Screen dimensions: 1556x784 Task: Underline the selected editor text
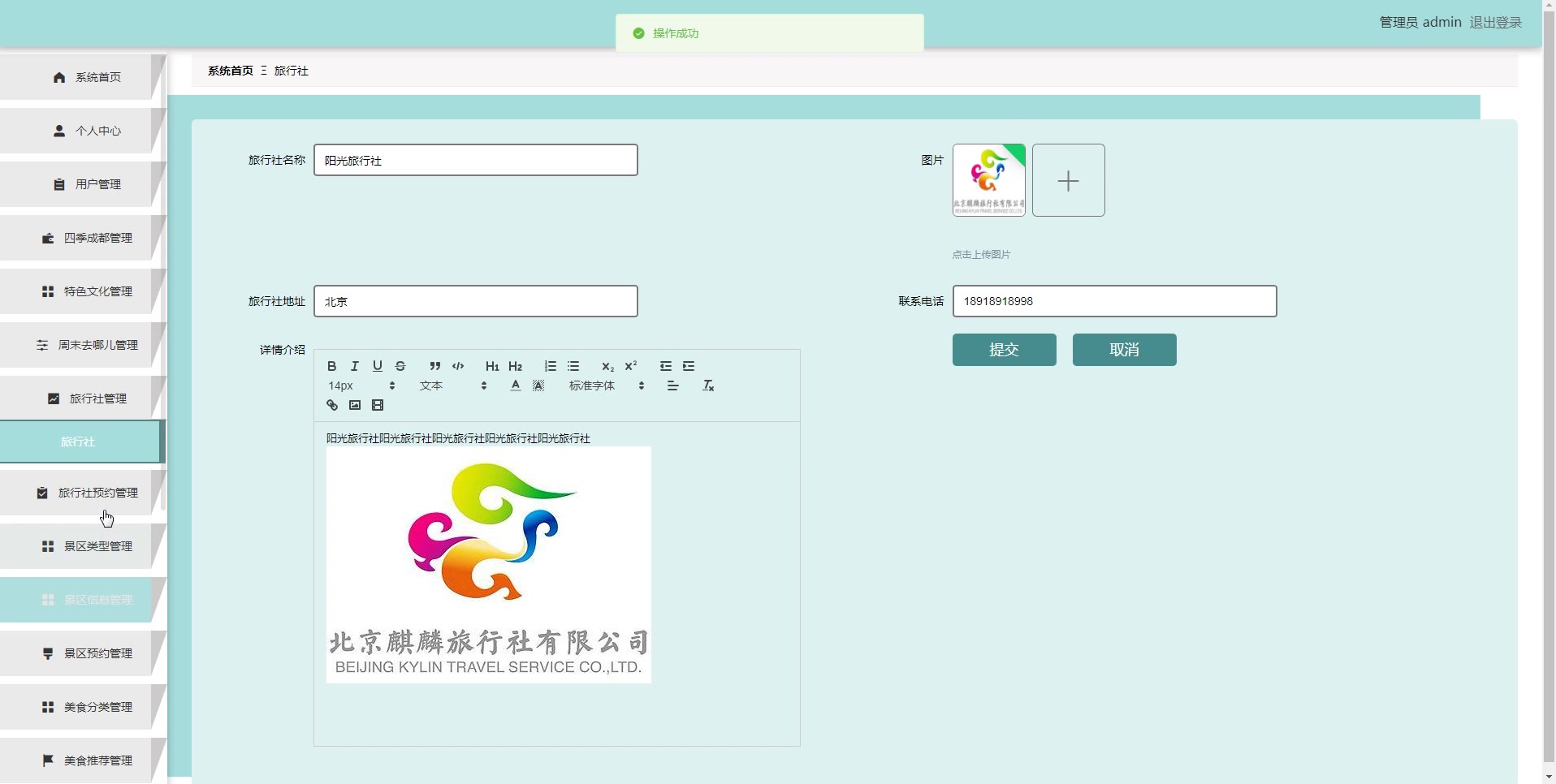tap(377, 366)
